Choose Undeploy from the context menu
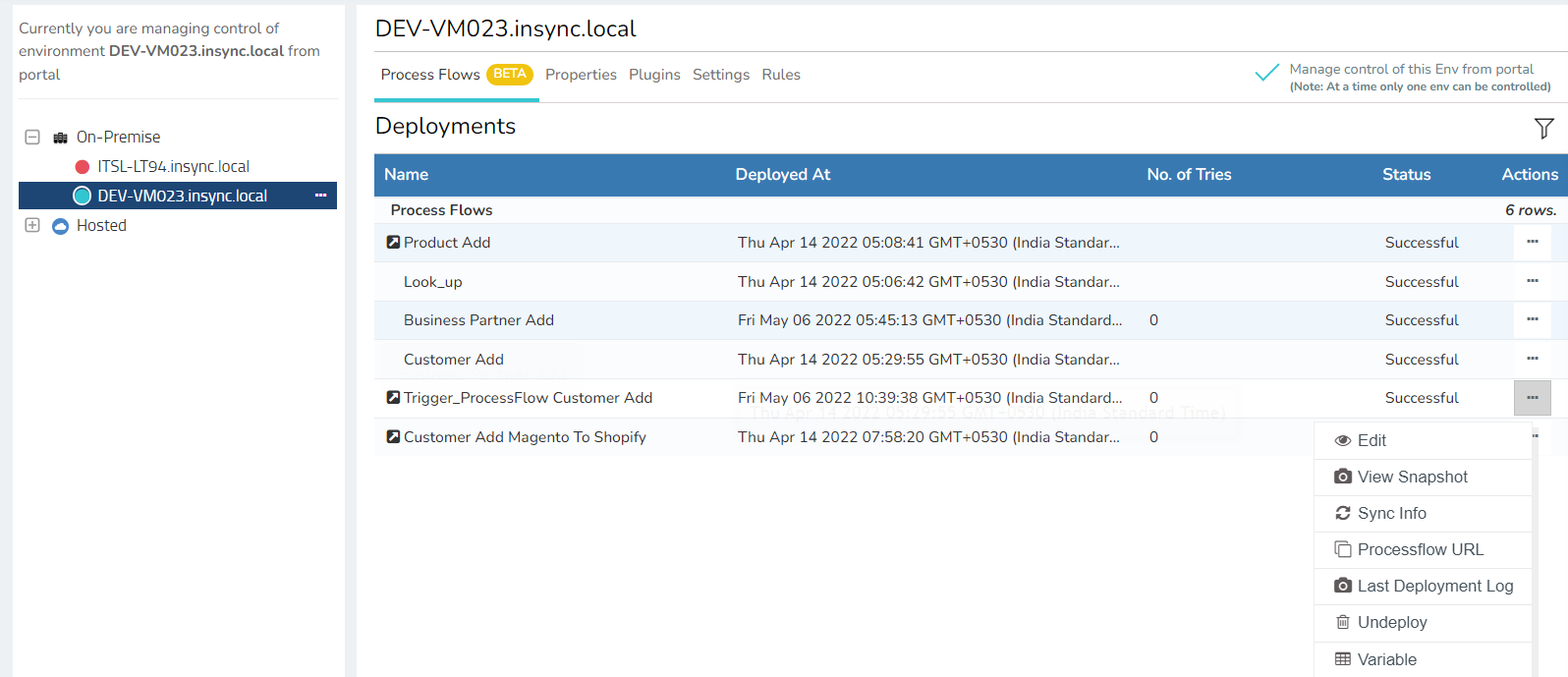 coord(1391,623)
